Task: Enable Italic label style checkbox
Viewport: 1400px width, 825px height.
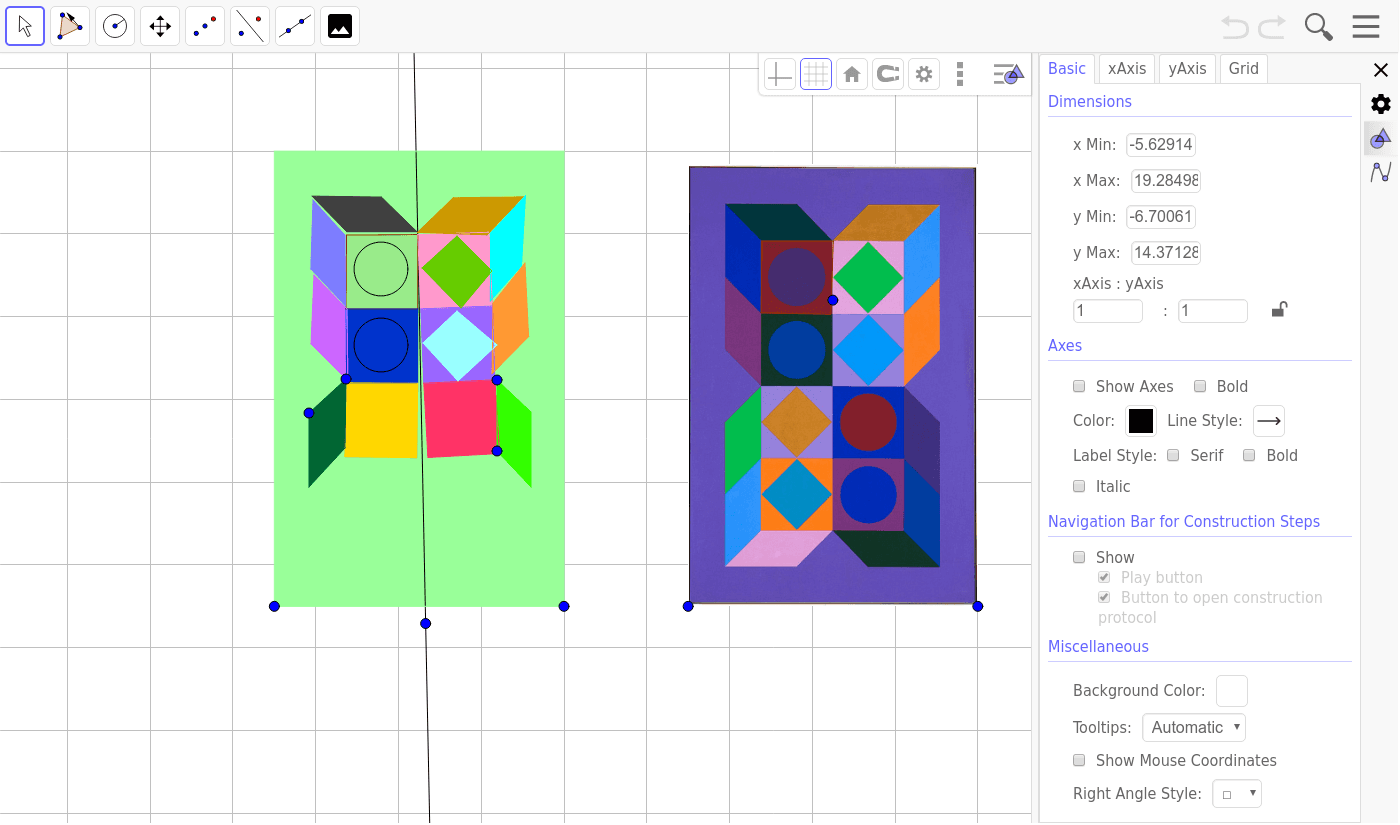Action: coord(1079,486)
